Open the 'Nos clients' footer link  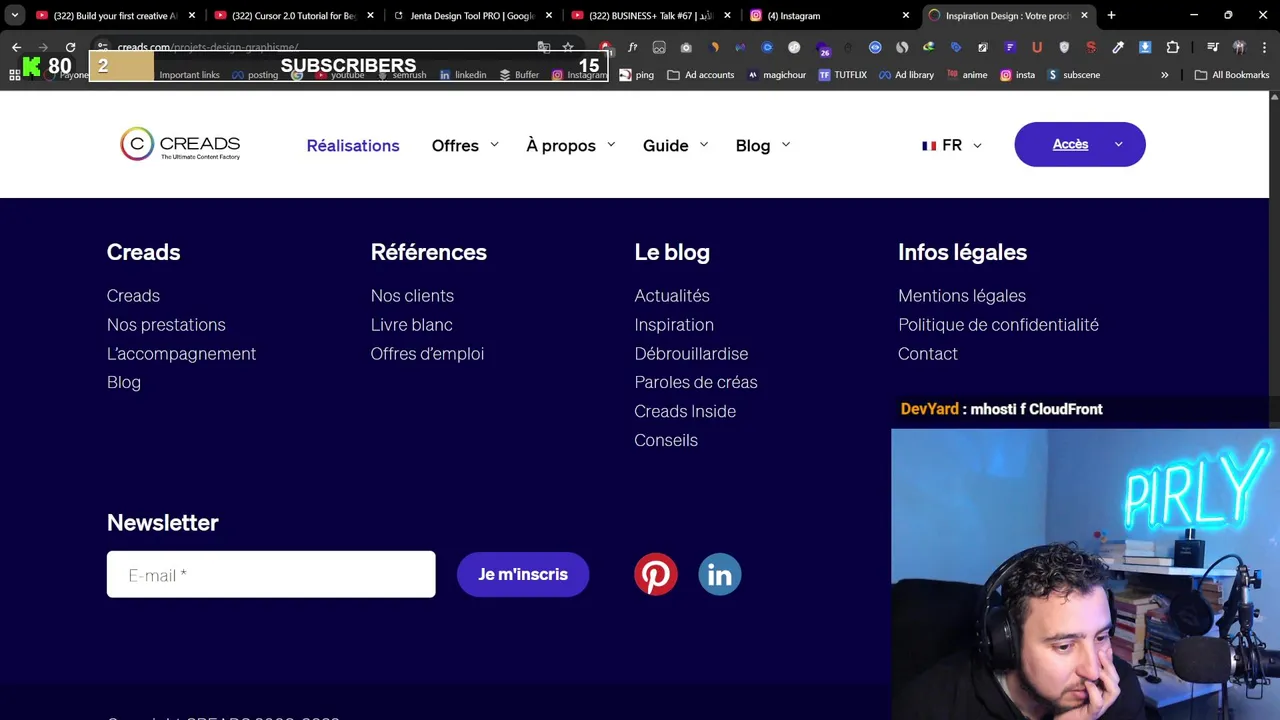click(x=412, y=296)
